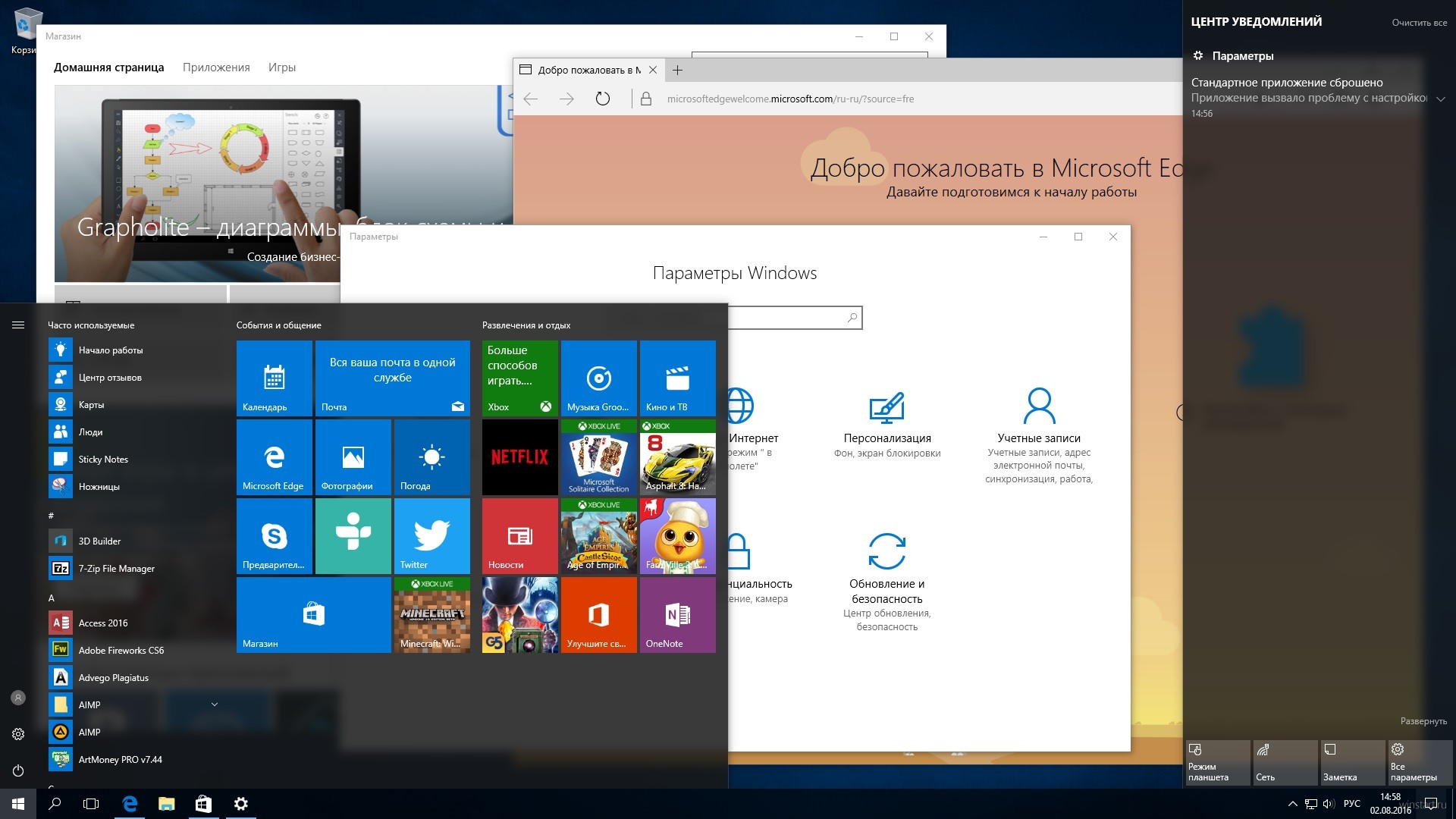Open the Сеть network quick action
This screenshot has height=819, width=1456.
click(1285, 762)
